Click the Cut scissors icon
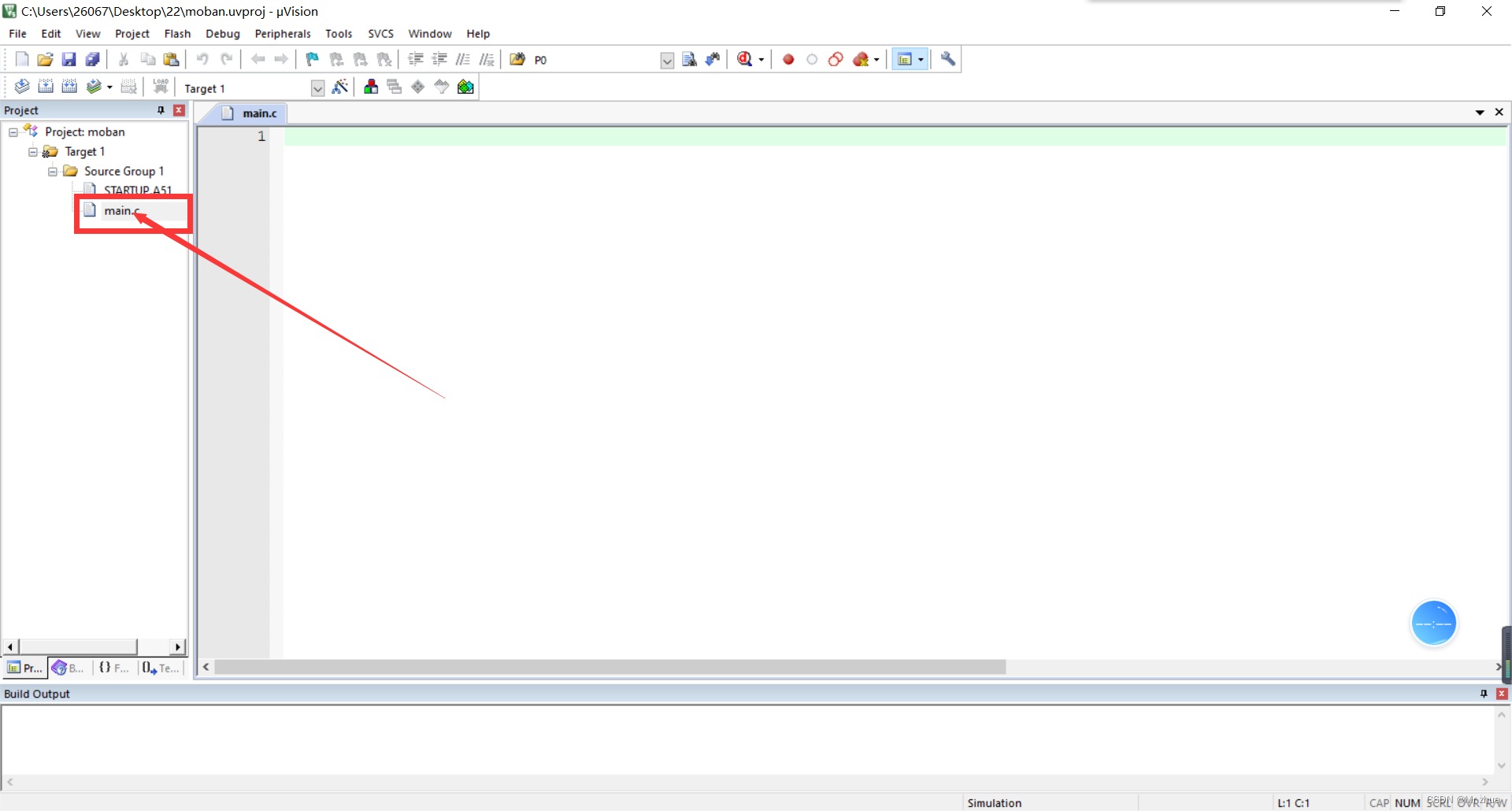Viewport: 1512px width, 811px height. [x=124, y=59]
